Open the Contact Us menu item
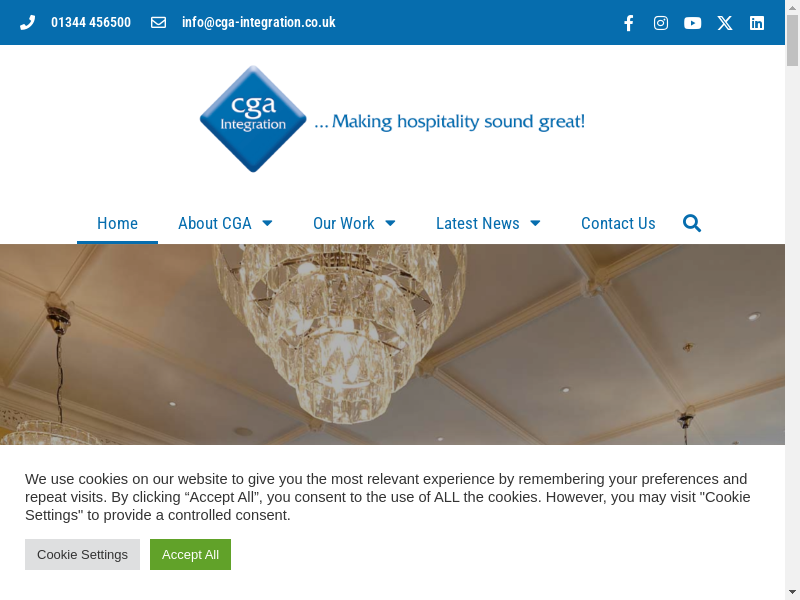 point(618,223)
